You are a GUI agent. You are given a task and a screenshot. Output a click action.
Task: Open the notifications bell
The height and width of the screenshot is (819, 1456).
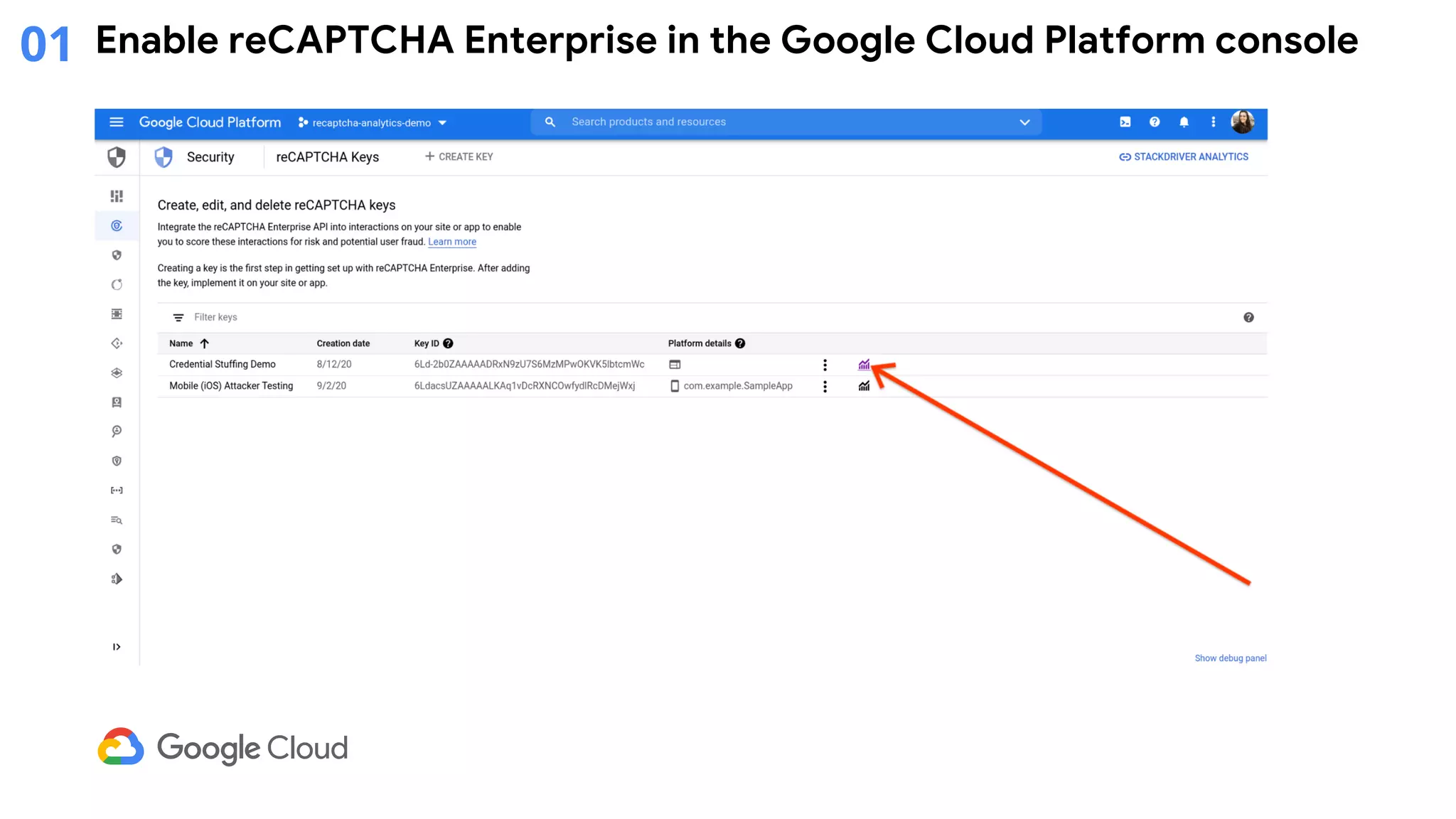pyautogui.click(x=1184, y=122)
